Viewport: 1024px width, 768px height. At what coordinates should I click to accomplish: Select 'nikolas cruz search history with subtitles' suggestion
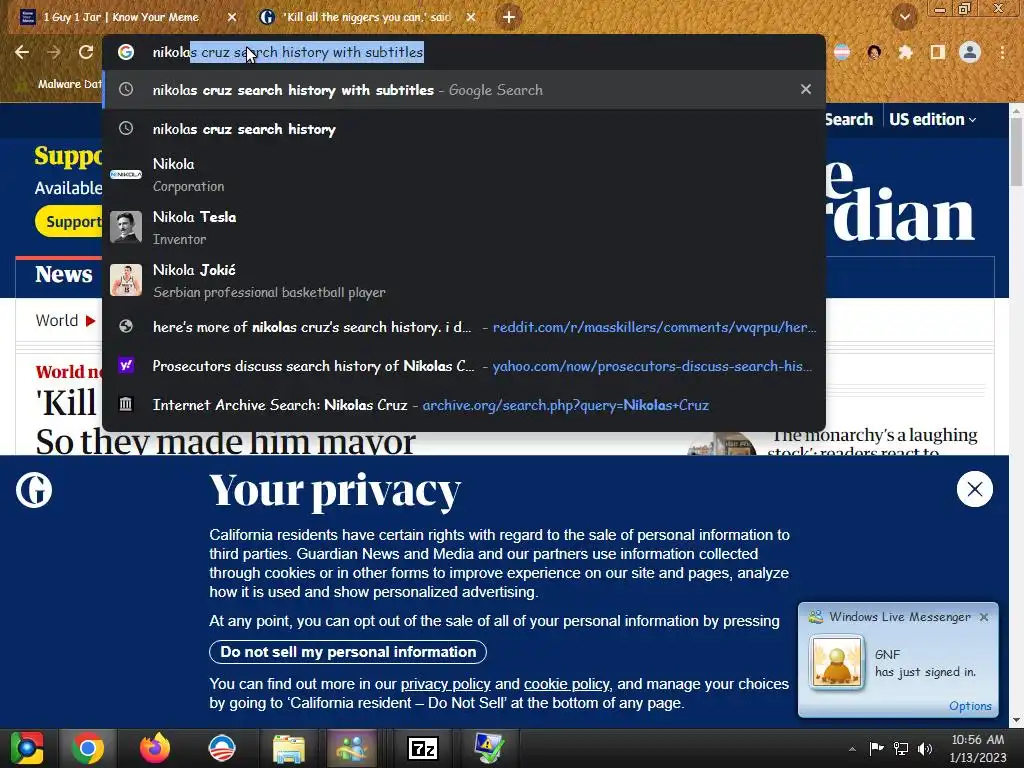464,89
